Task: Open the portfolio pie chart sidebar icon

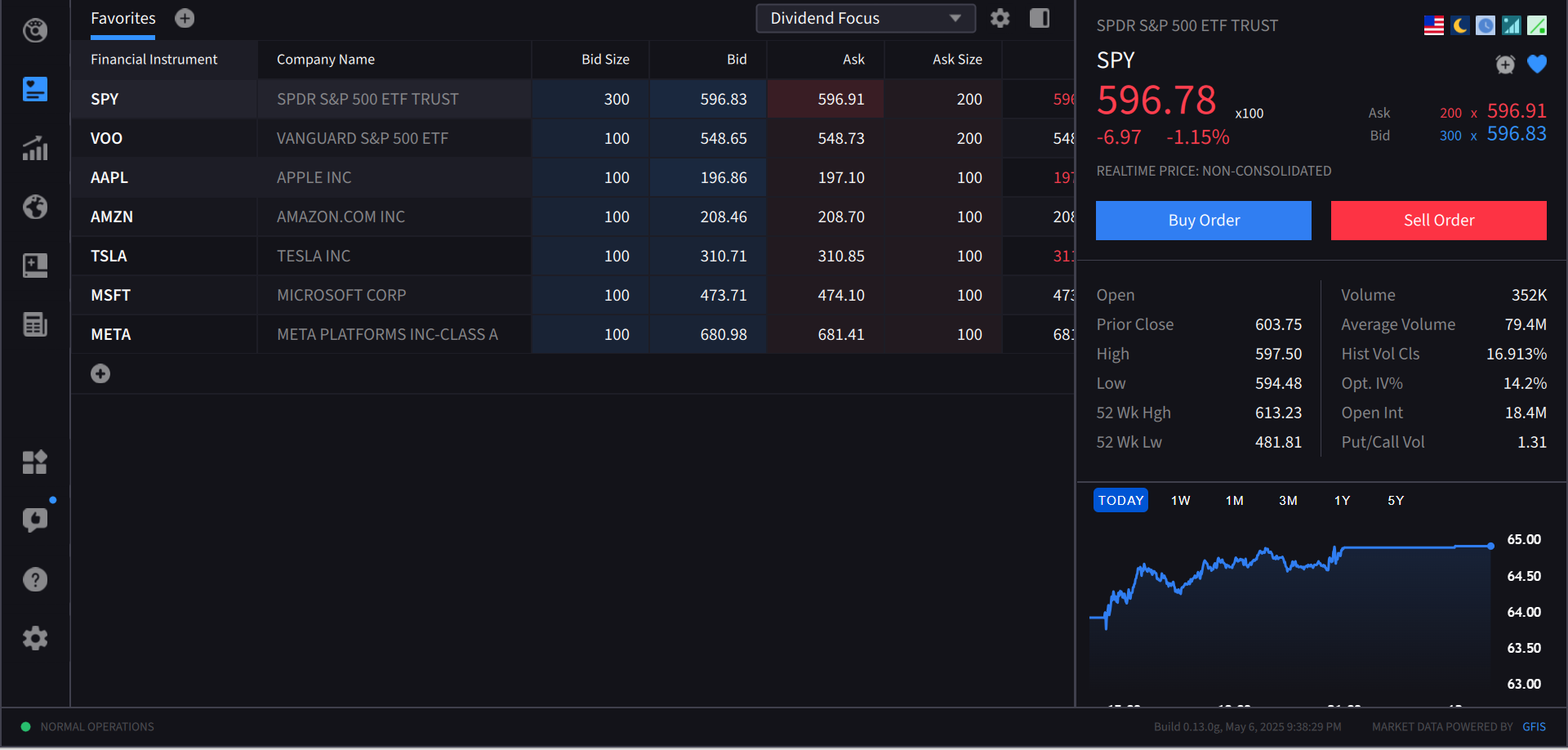Action: (35, 30)
